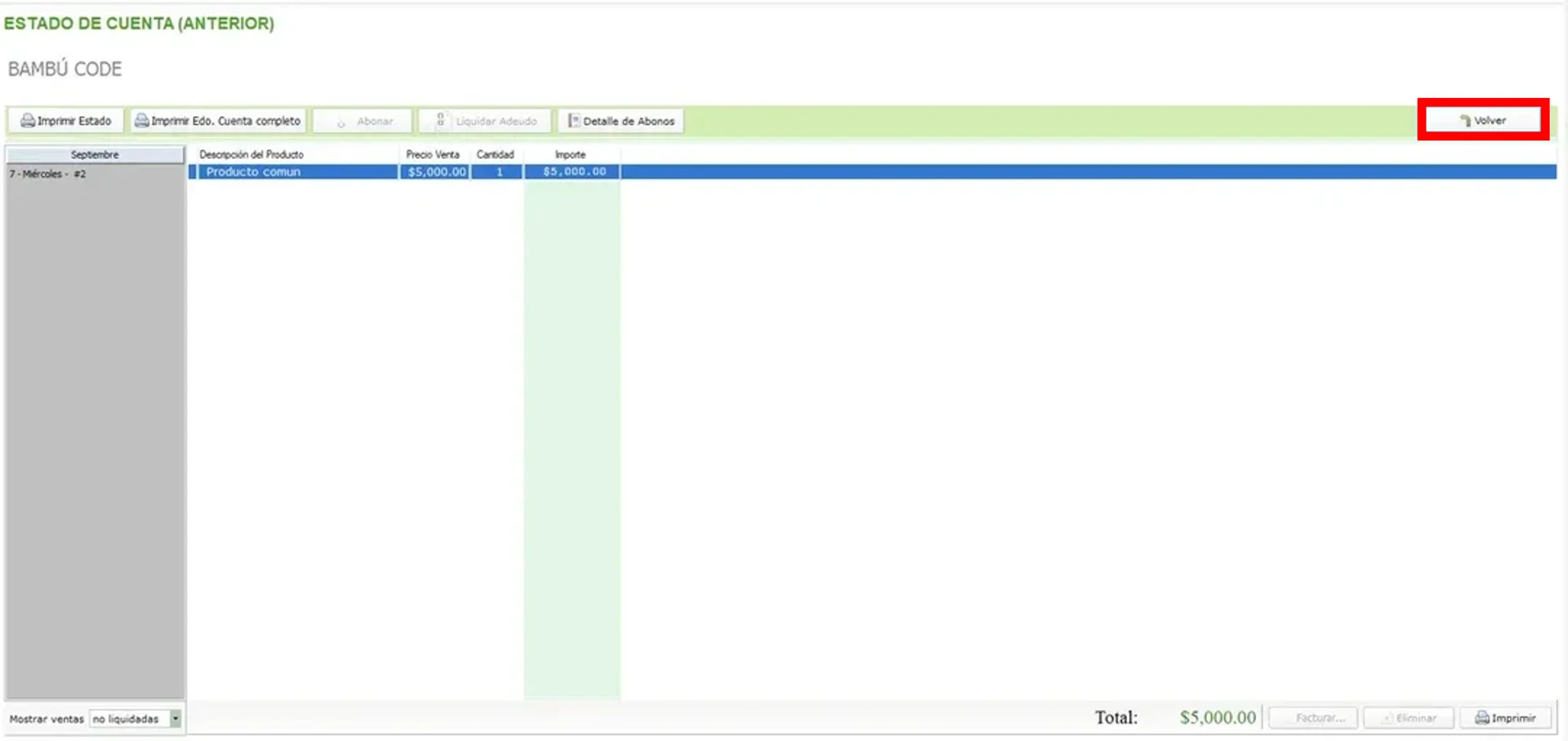Select the 'Producto comun' row
The width and height of the screenshot is (1568, 741).
click(x=253, y=172)
